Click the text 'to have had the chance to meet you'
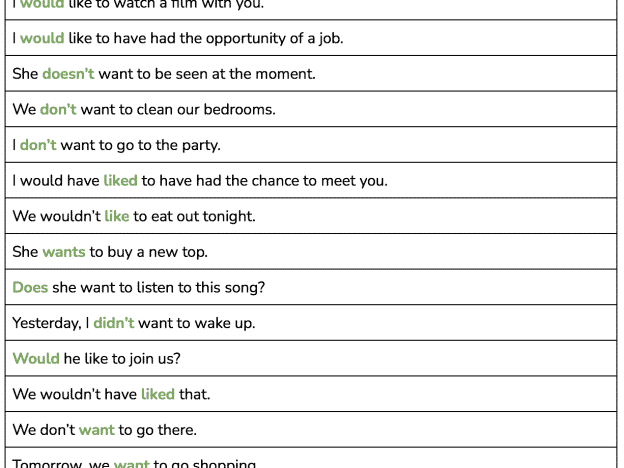 264,181
